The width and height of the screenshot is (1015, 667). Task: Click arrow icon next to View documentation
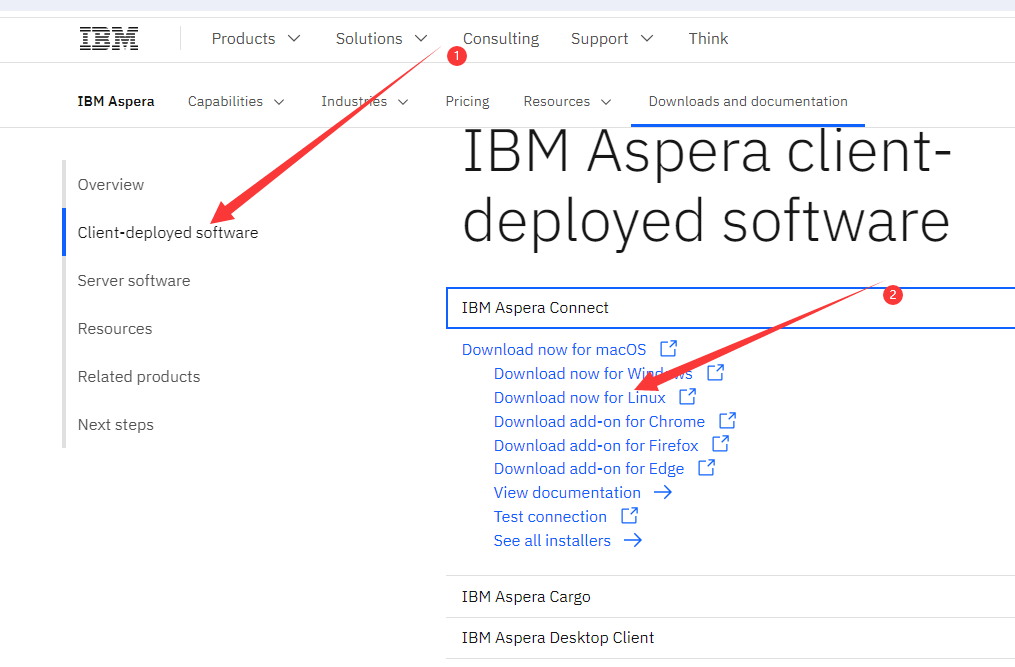click(663, 492)
